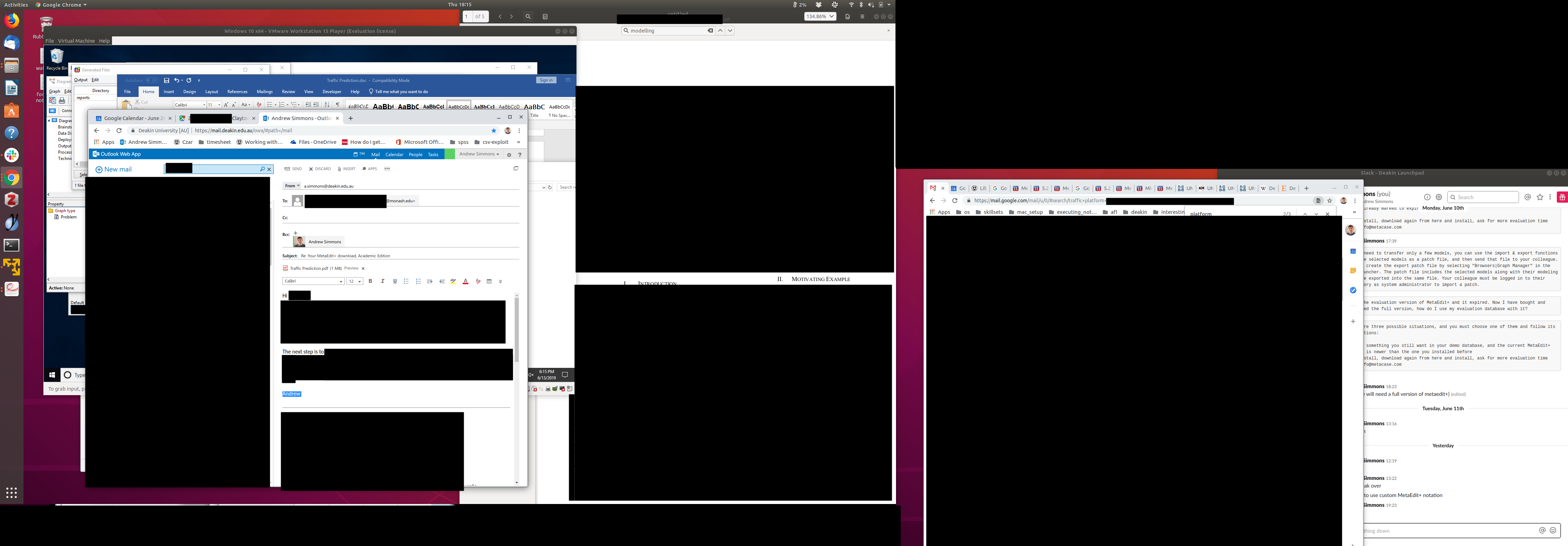Screen dimensions: 1568x546
Task: Open the Slack mentions @ icon
Action: pyautogui.click(x=1527, y=197)
